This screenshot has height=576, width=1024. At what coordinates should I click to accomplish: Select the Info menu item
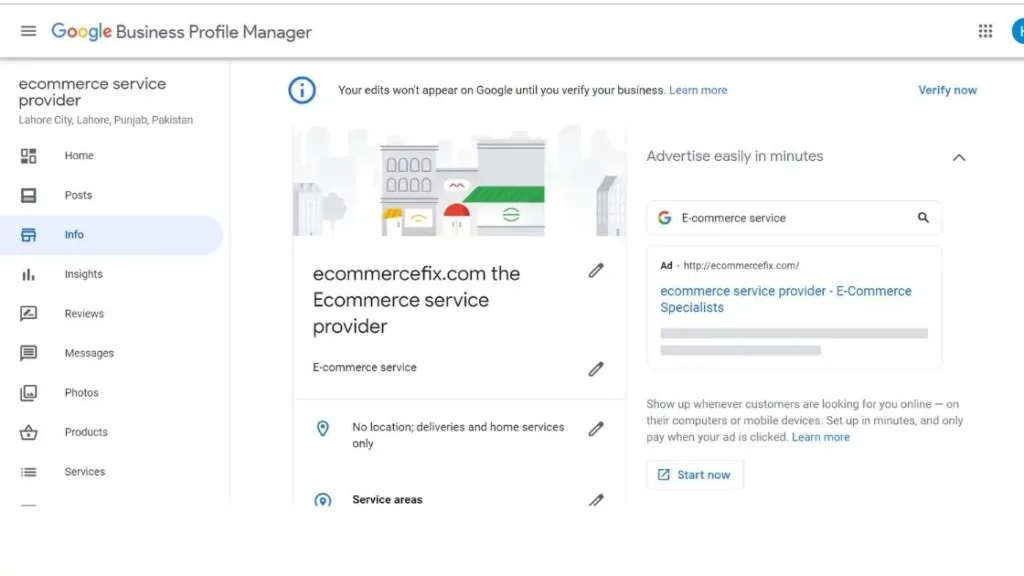coord(111,235)
